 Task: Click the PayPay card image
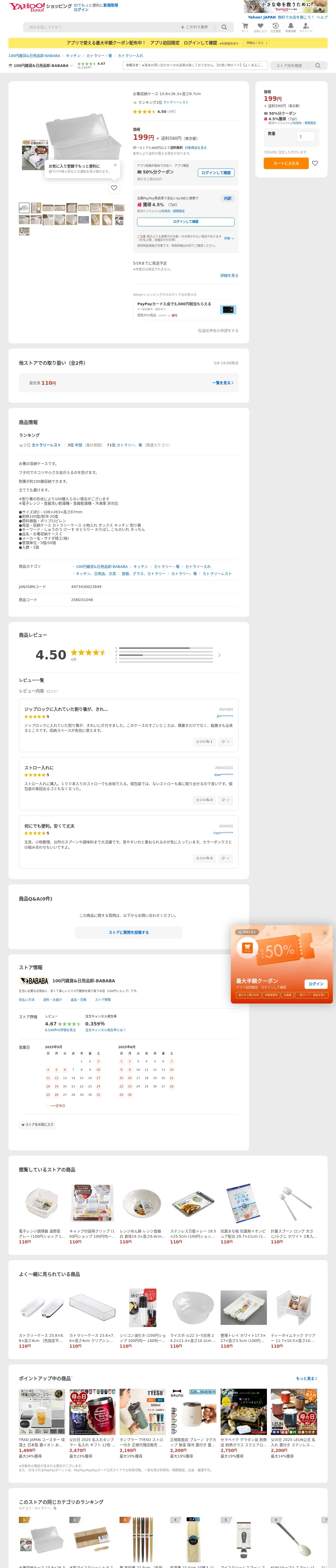(228, 310)
